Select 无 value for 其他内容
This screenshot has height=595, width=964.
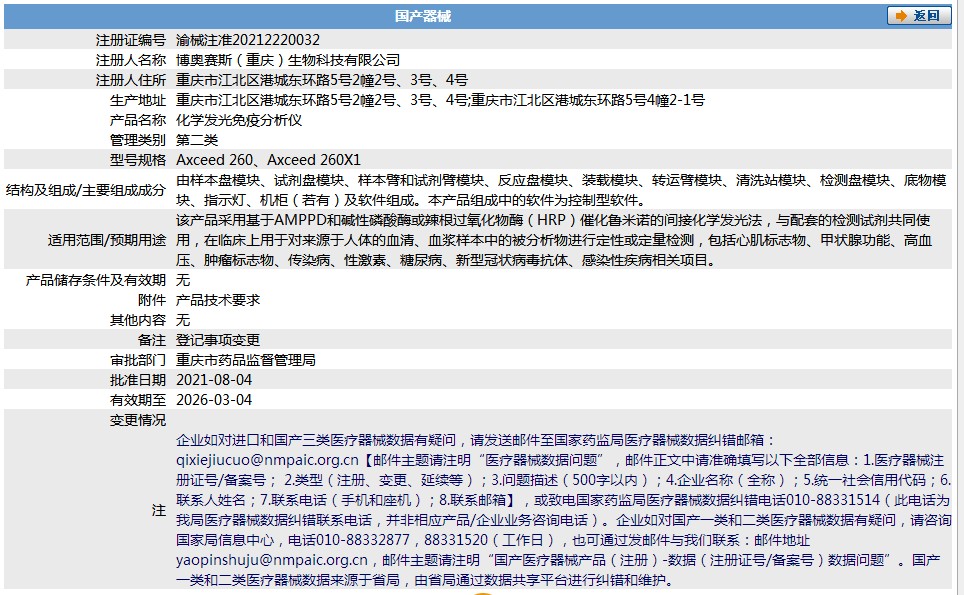[x=183, y=320]
